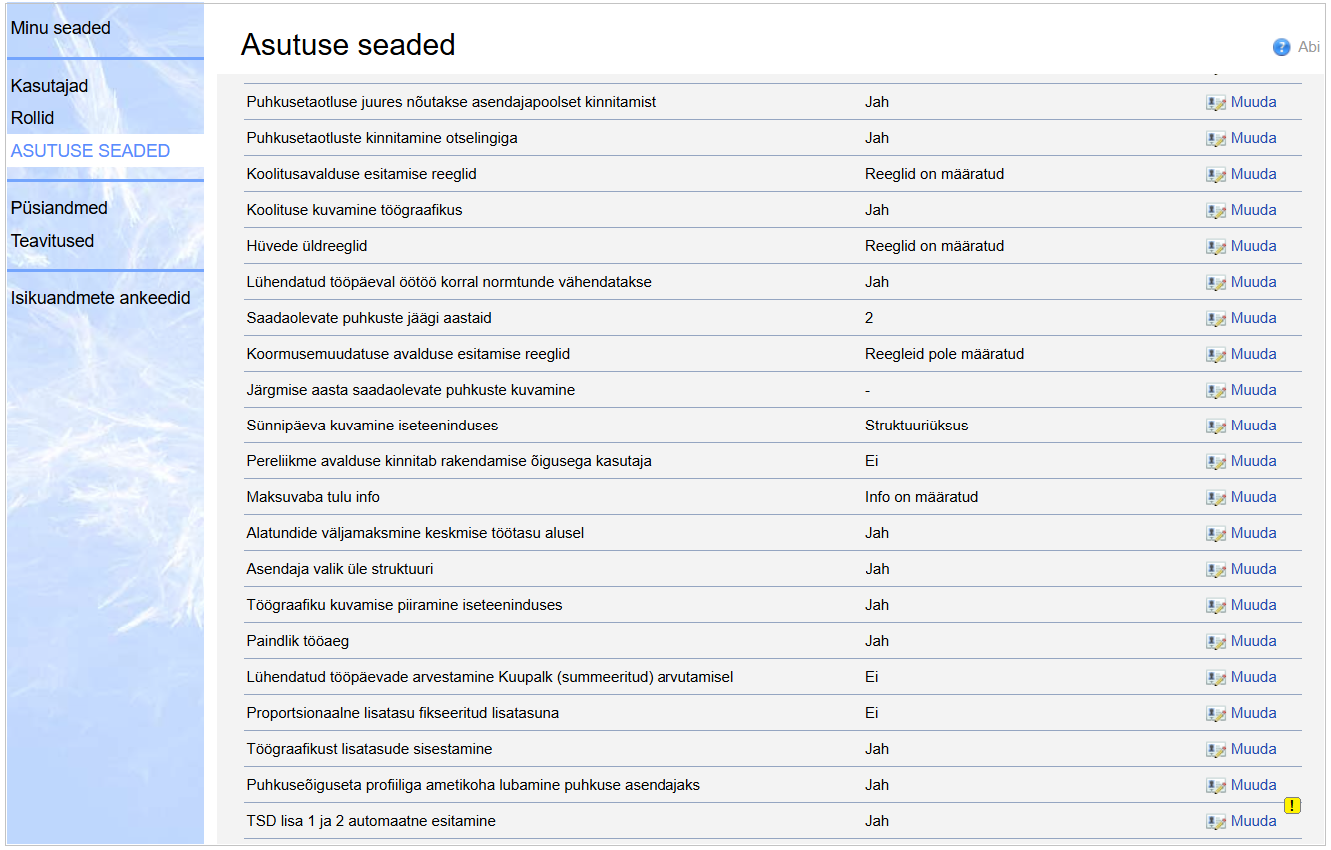Click Muuda link for Töögraafikust lisatasude sisestamine
Viewport: 1331px width, 850px height.
click(x=1253, y=749)
